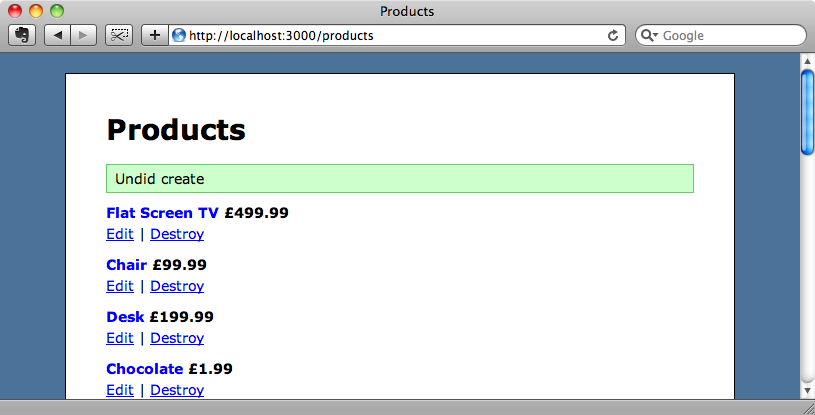Add bookmark with the plus button
The width and height of the screenshot is (815, 415).
click(154, 35)
